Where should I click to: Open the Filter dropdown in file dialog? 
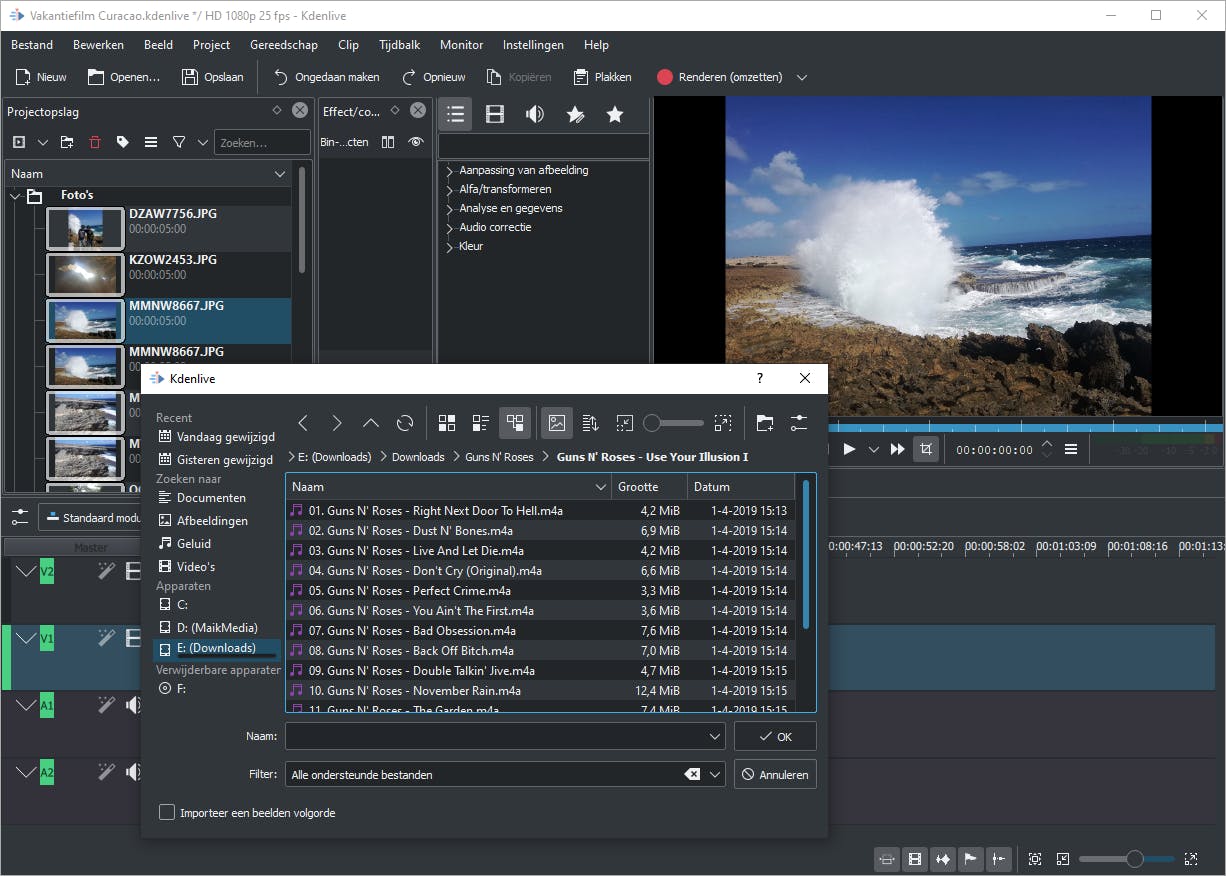pyautogui.click(x=715, y=774)
